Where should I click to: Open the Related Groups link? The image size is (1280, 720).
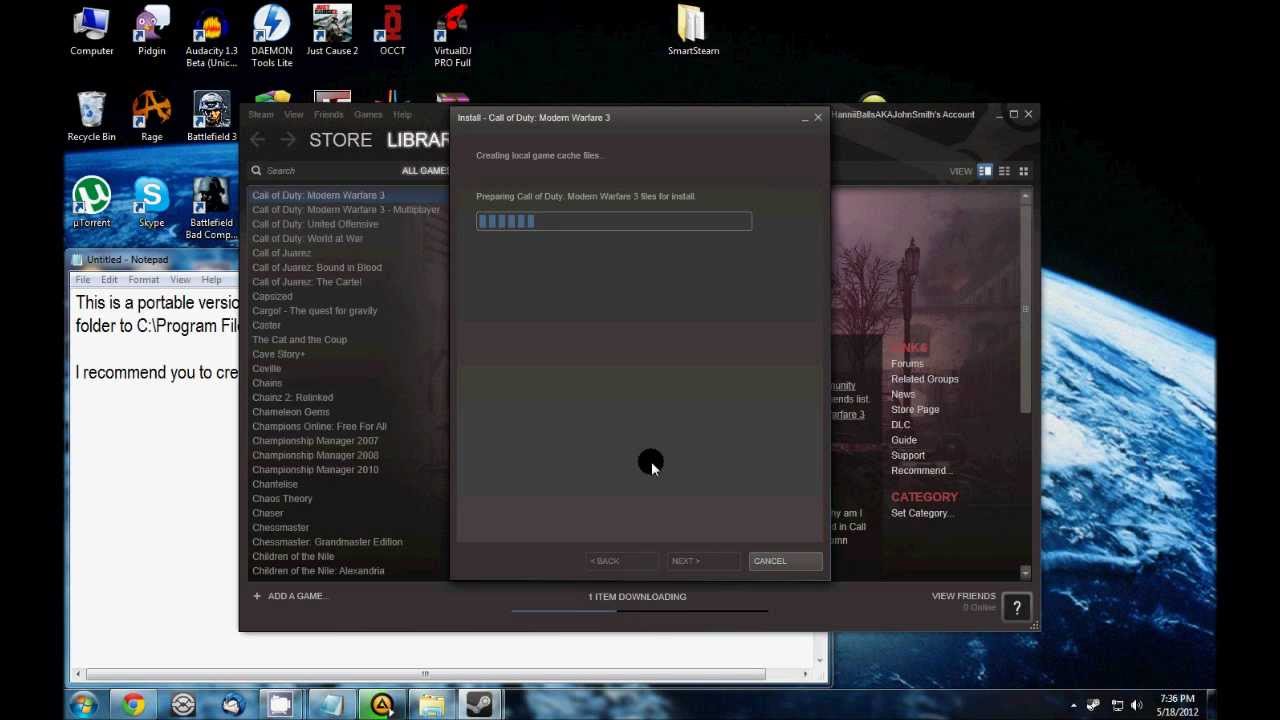click(x=925, y=379)
